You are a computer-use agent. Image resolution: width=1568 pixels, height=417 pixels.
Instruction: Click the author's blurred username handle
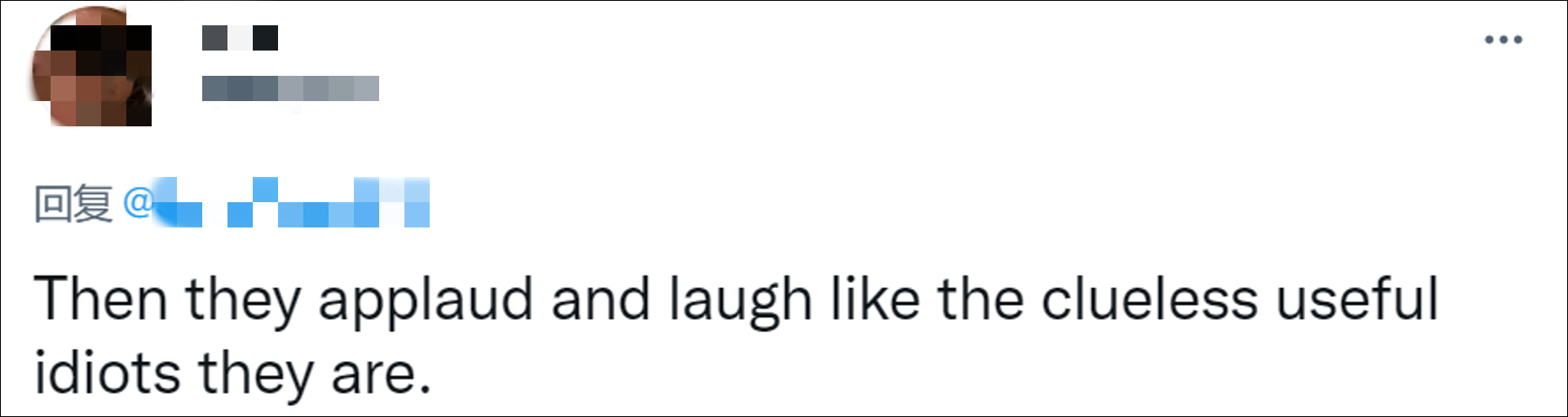pos(290,88)
